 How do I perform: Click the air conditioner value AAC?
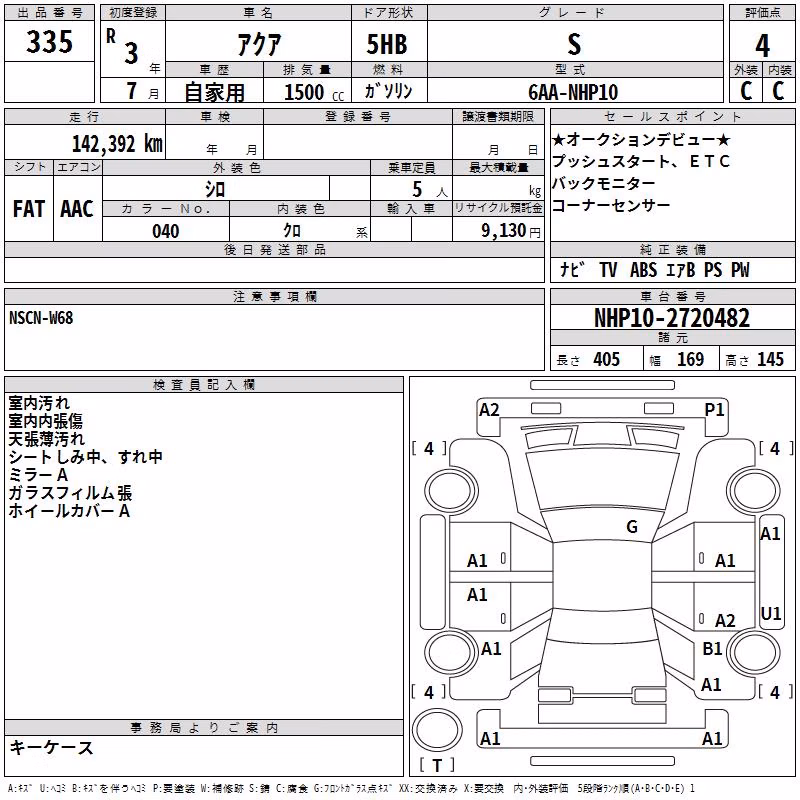pos(77,209)
